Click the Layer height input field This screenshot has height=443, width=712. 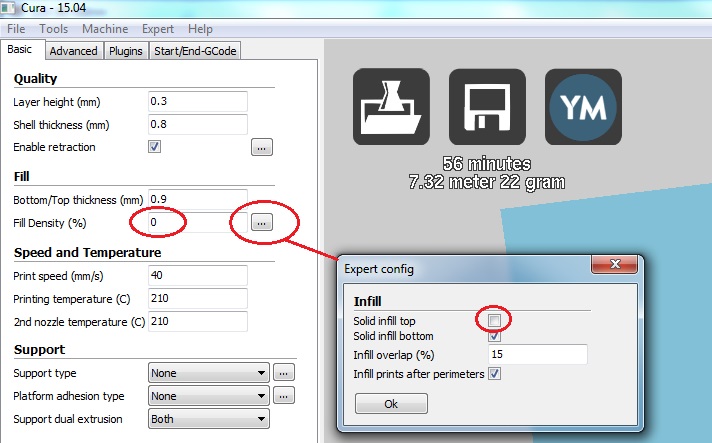198,101
